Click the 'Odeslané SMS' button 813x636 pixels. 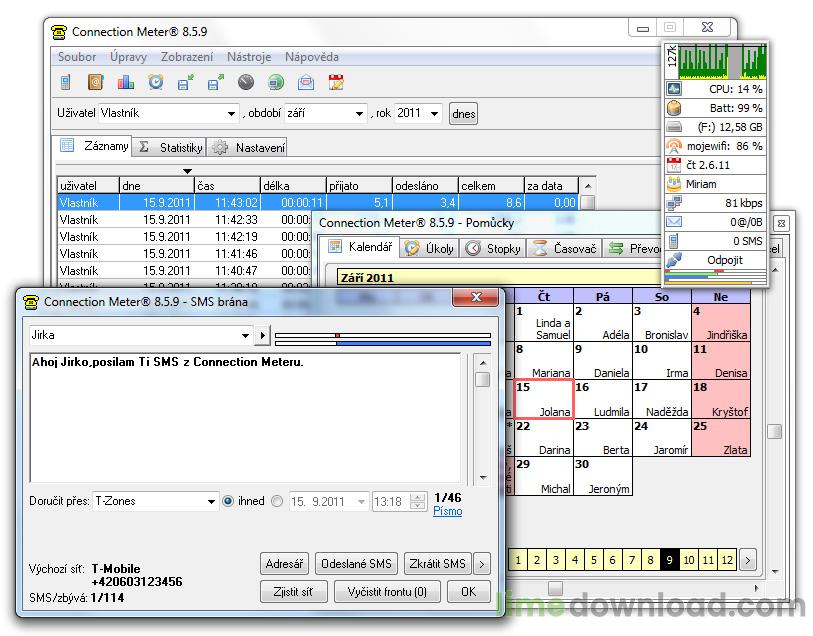[x=355, y=564]
